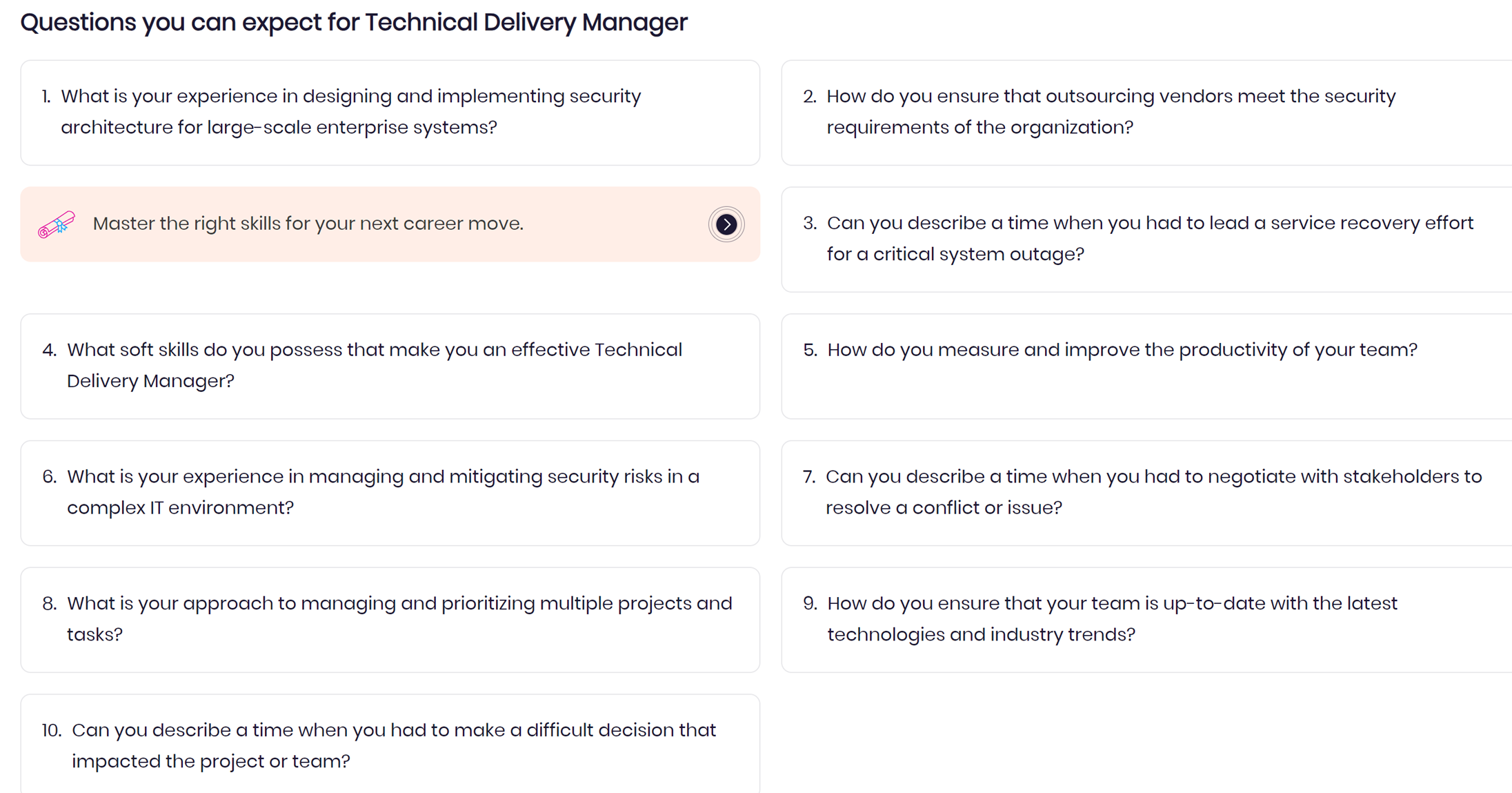Image resolution: width=1512 pixels, height=793 pixels.
Task: Select question 6 about mitigating security risks
Action: click(390, 493)
